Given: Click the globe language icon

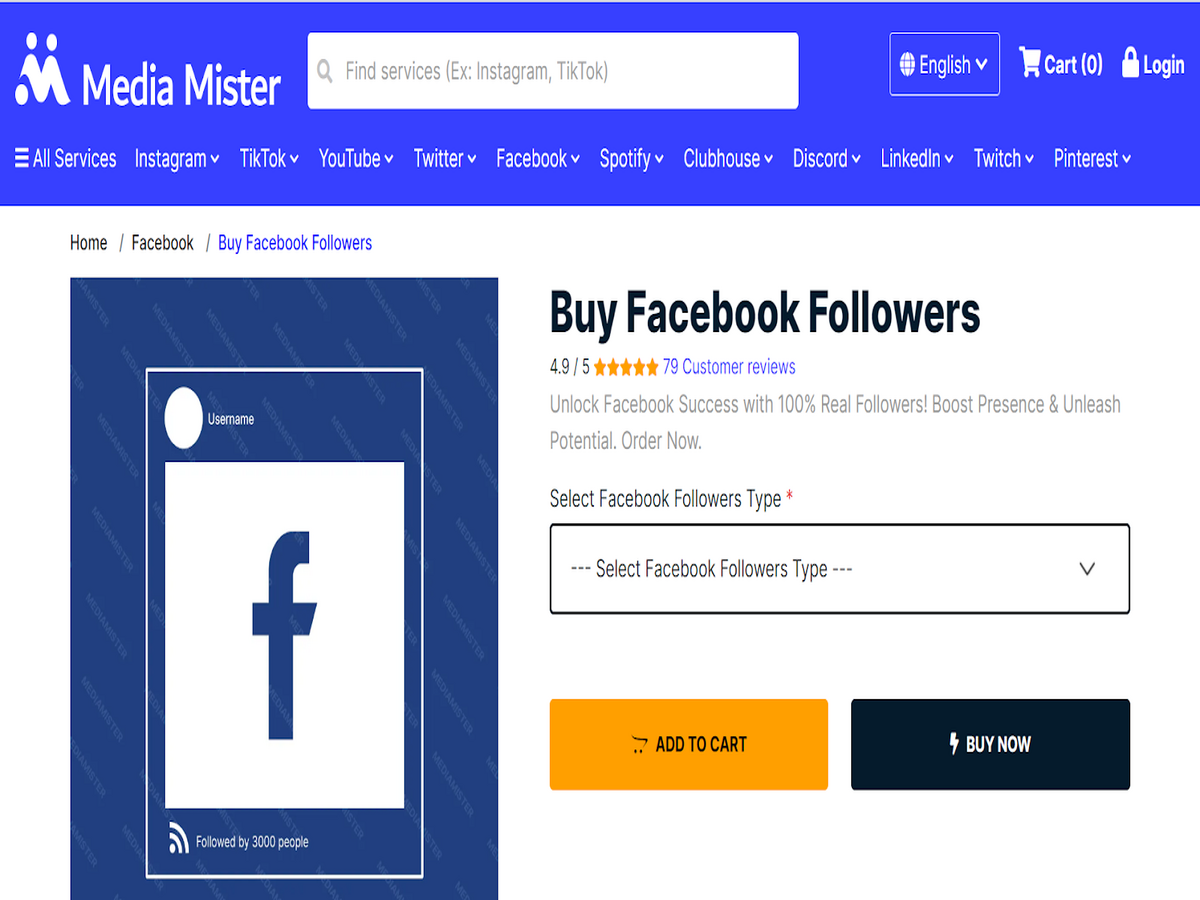Looking at the screenshot, I should (x=907, y=65).
